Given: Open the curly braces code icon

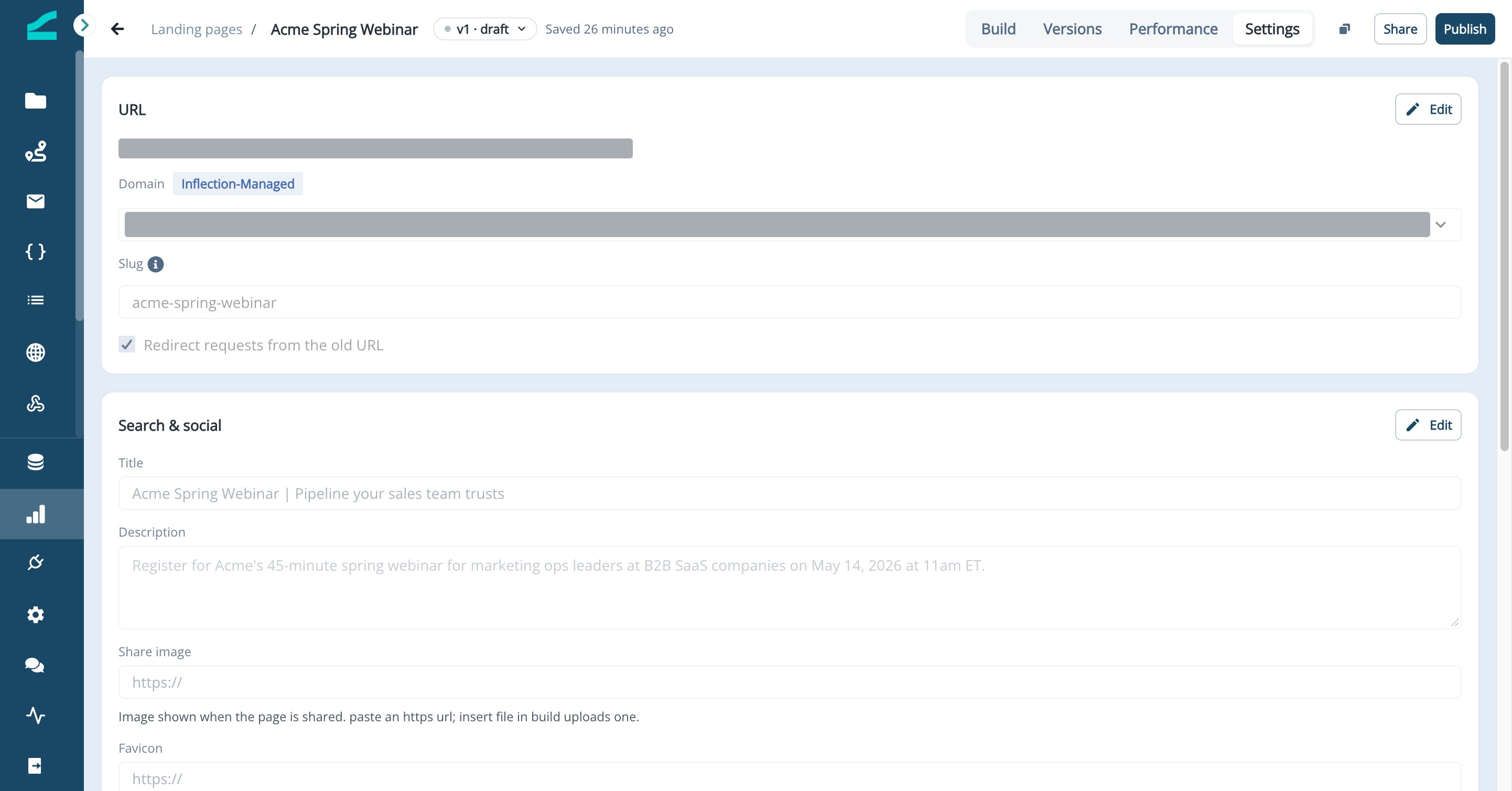Looking at the screenshot, I should click(35, 251).
